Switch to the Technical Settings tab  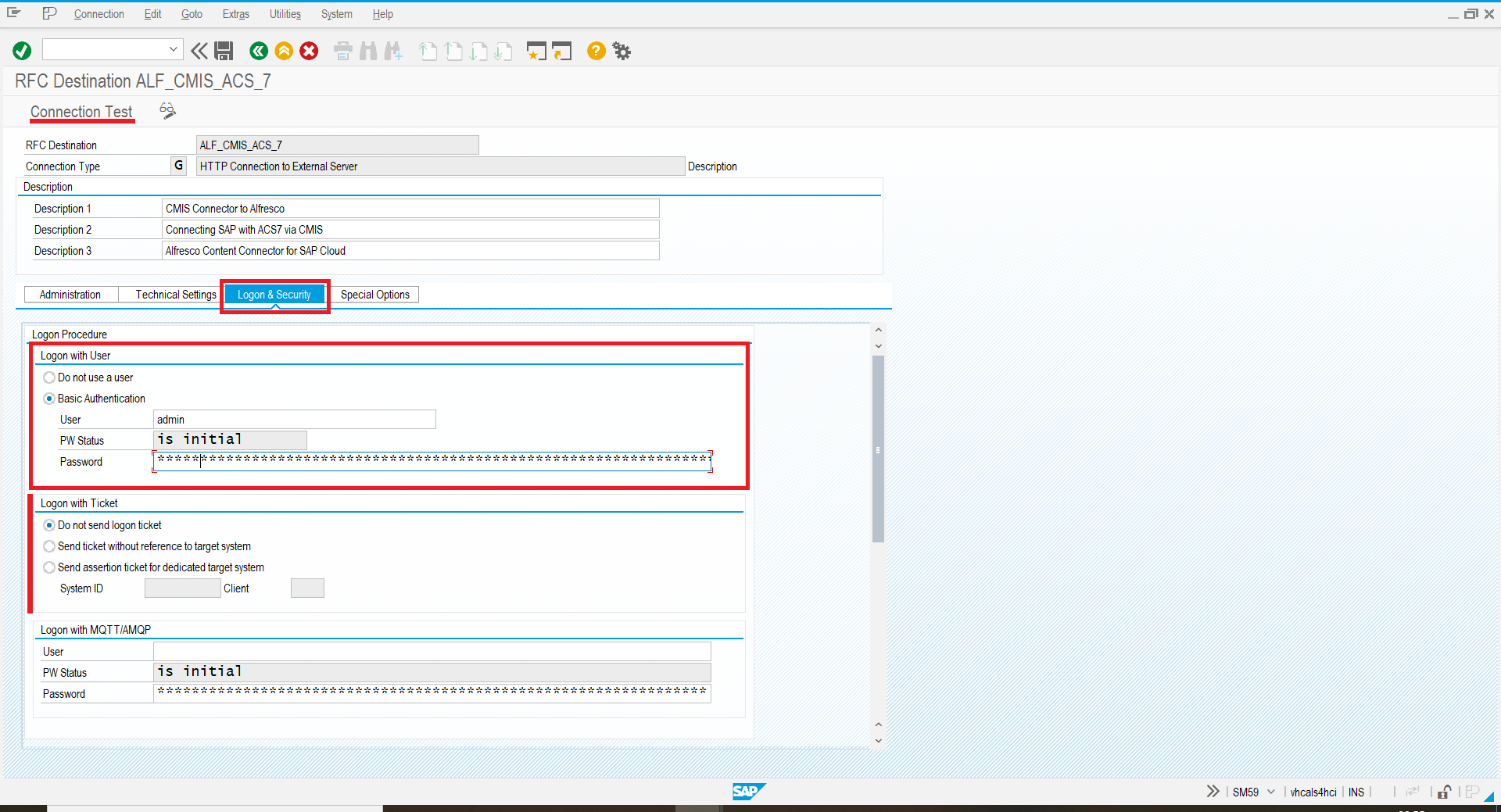click(x=175, y=295)
